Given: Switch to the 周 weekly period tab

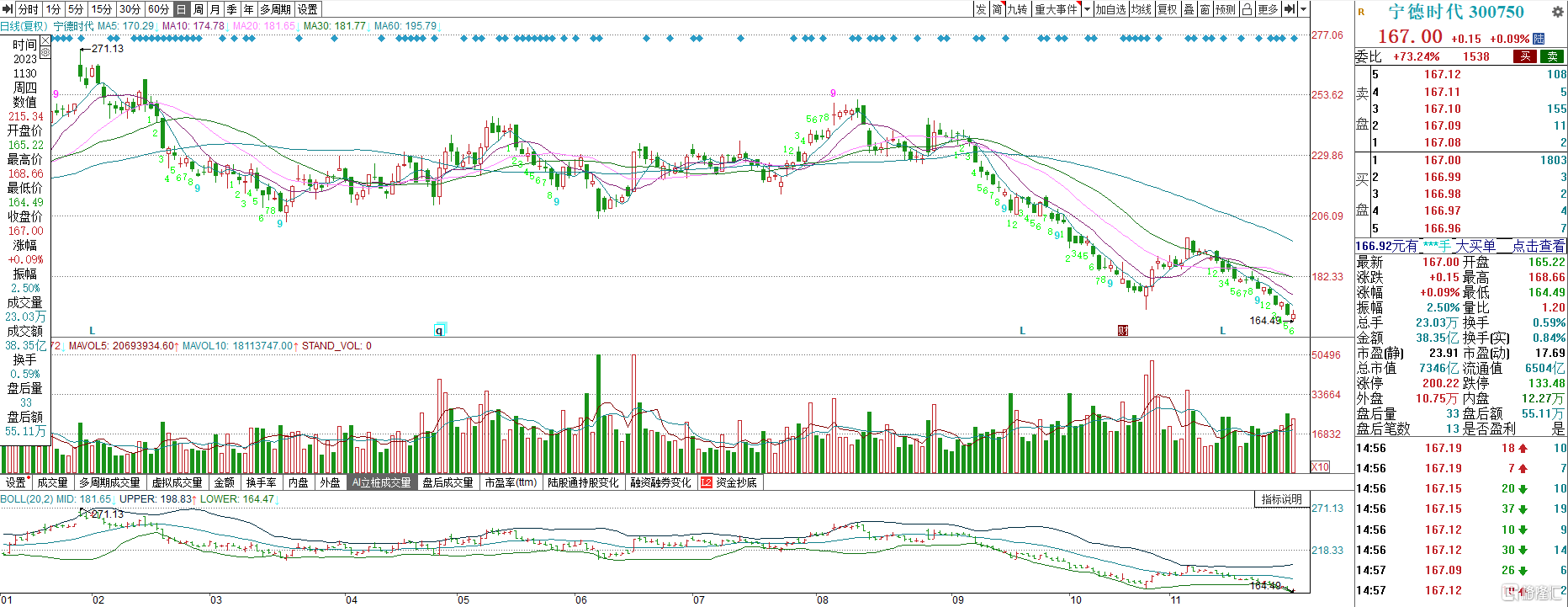Looking at the screenshot, I should pyautogui.click(x=199, y=9).
